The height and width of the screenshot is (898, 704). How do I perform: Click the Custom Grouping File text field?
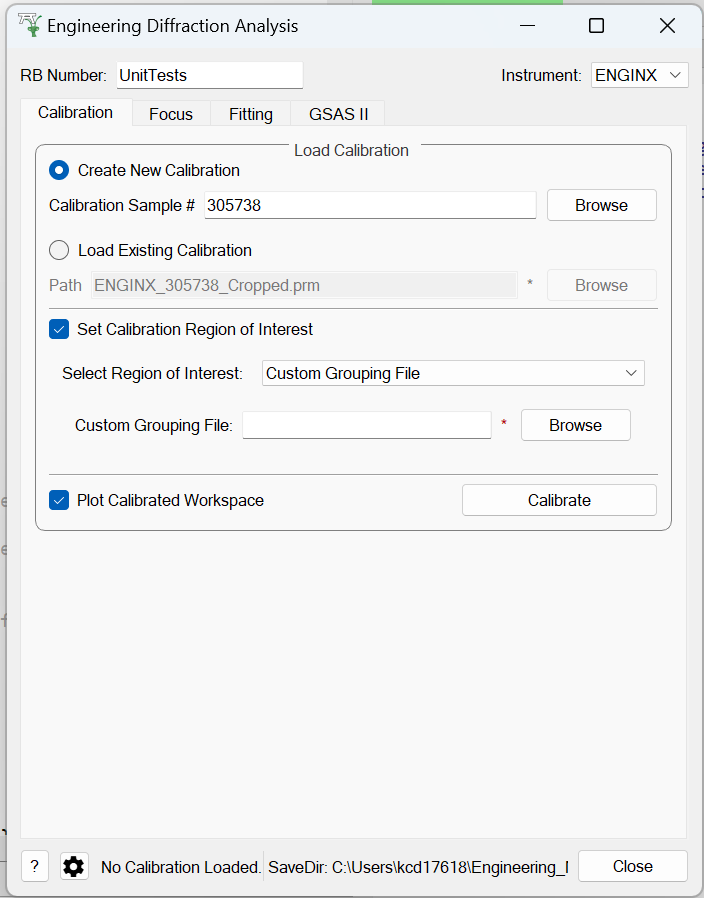point(367,425)
